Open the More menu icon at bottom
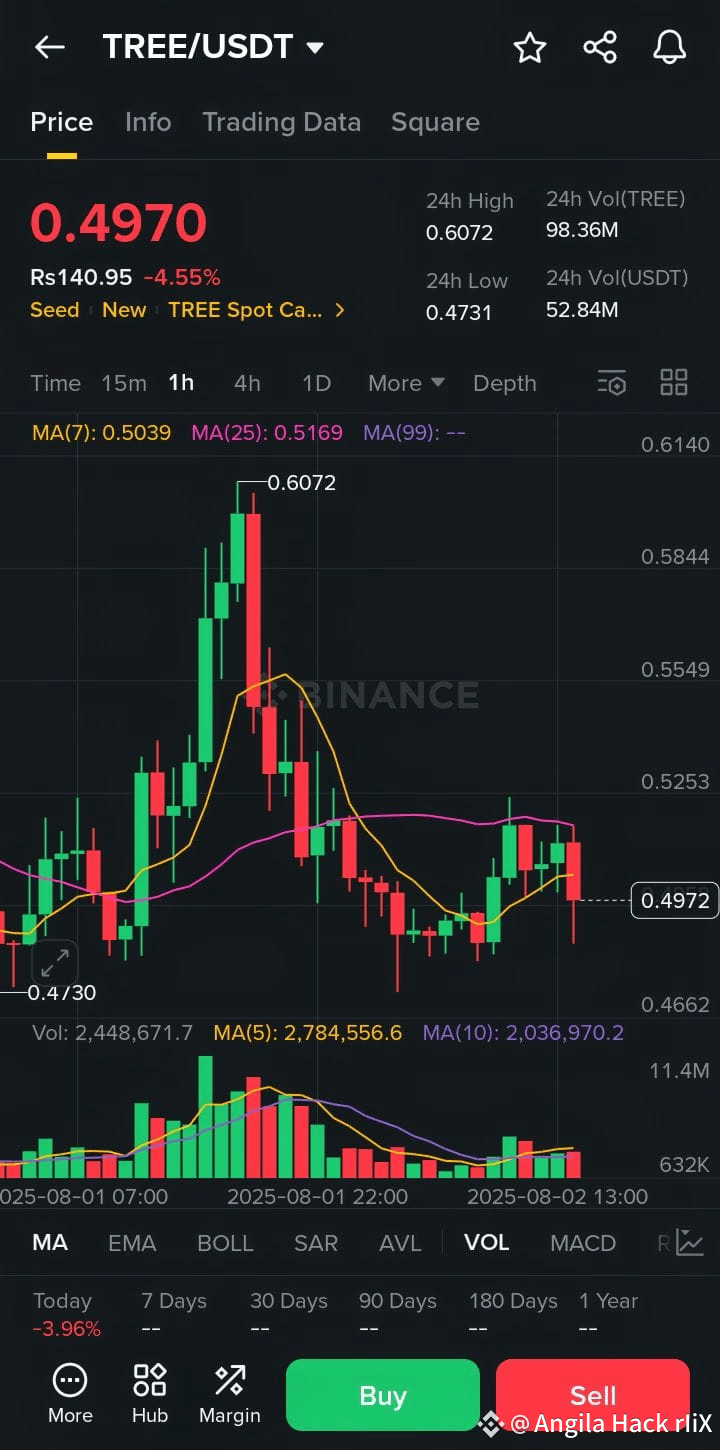The width and height of the screenshot is (720, 1450). pos(70,1393)
